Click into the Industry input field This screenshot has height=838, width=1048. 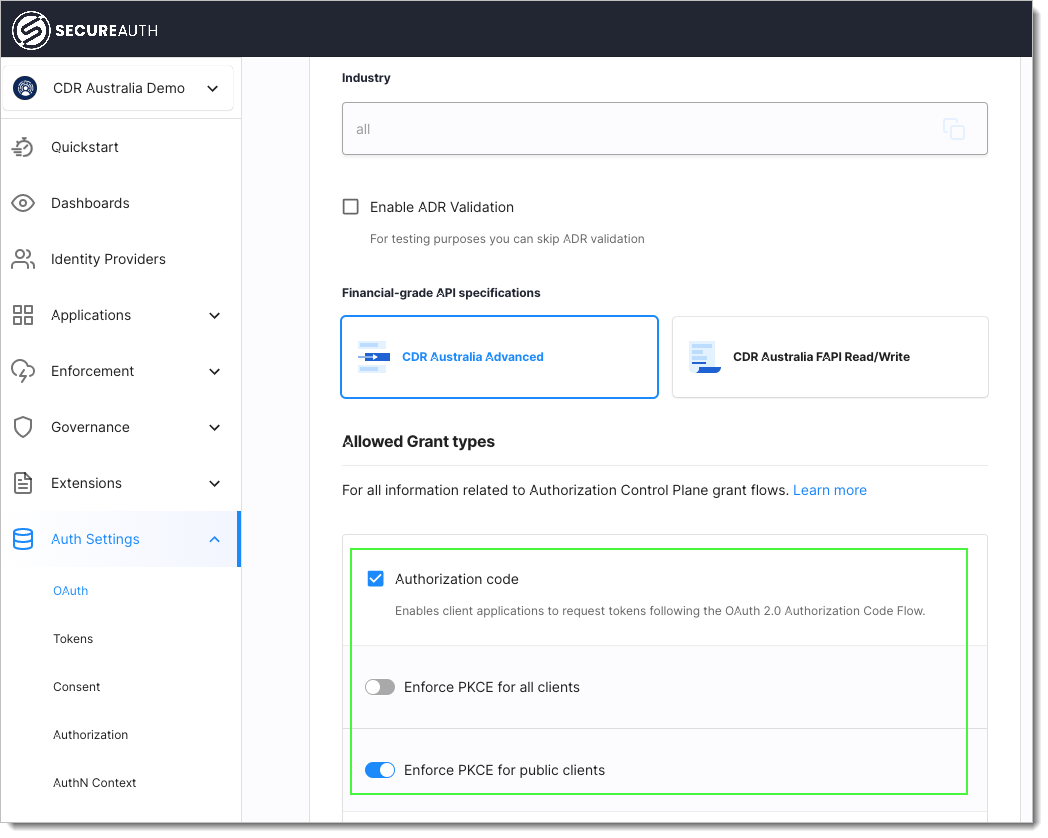tap(664, 129)
